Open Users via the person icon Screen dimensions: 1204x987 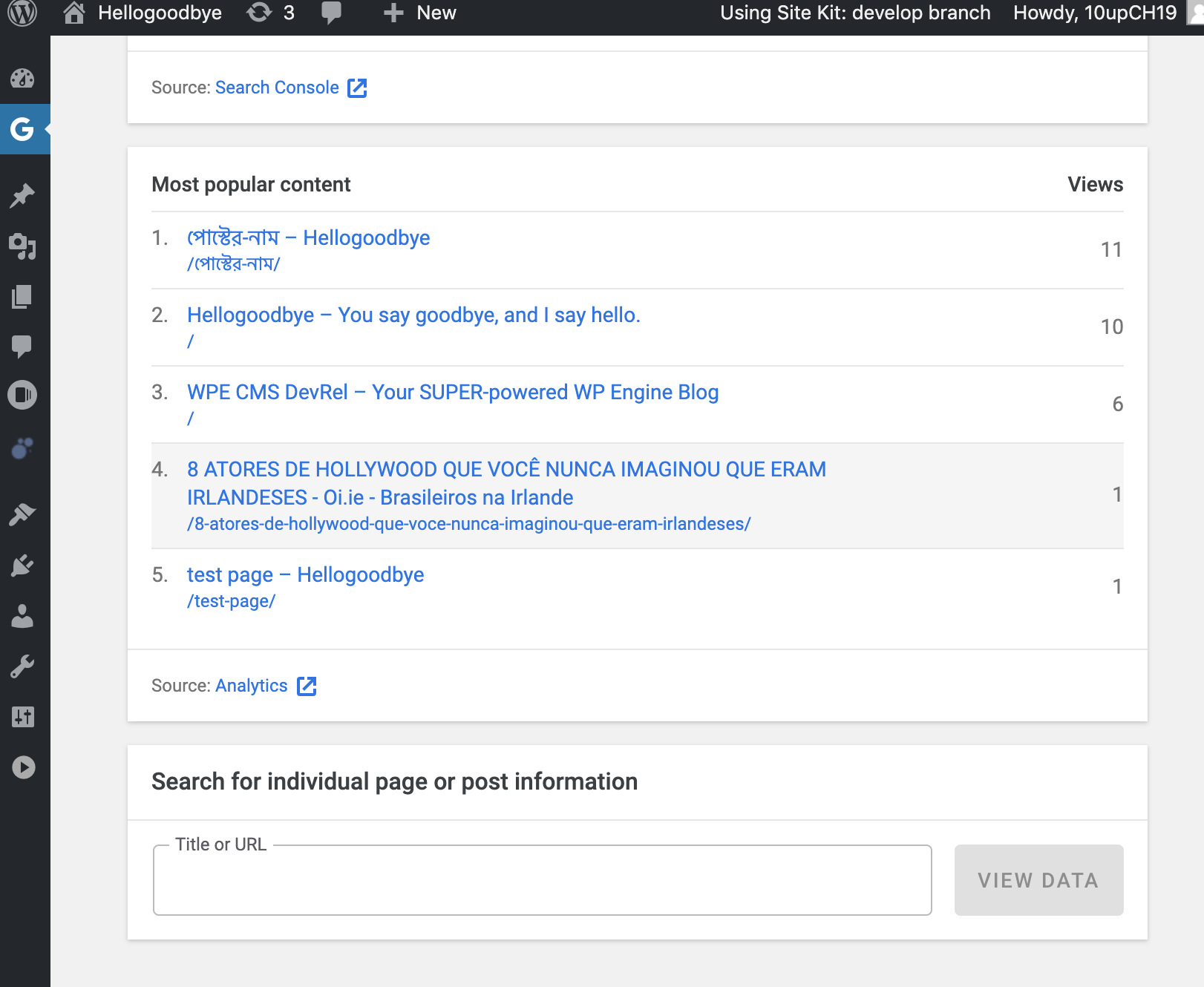click(x=22, y=616)
